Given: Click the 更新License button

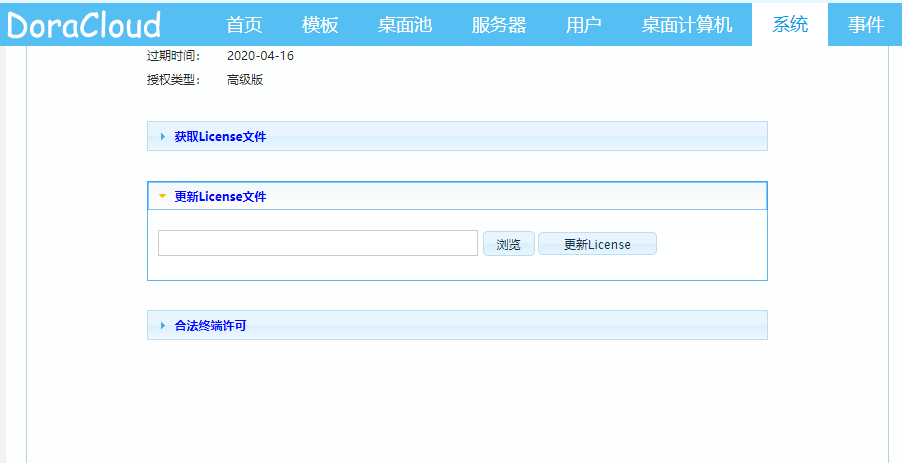Looking at the screenshot, I should [x=597, y=244].
